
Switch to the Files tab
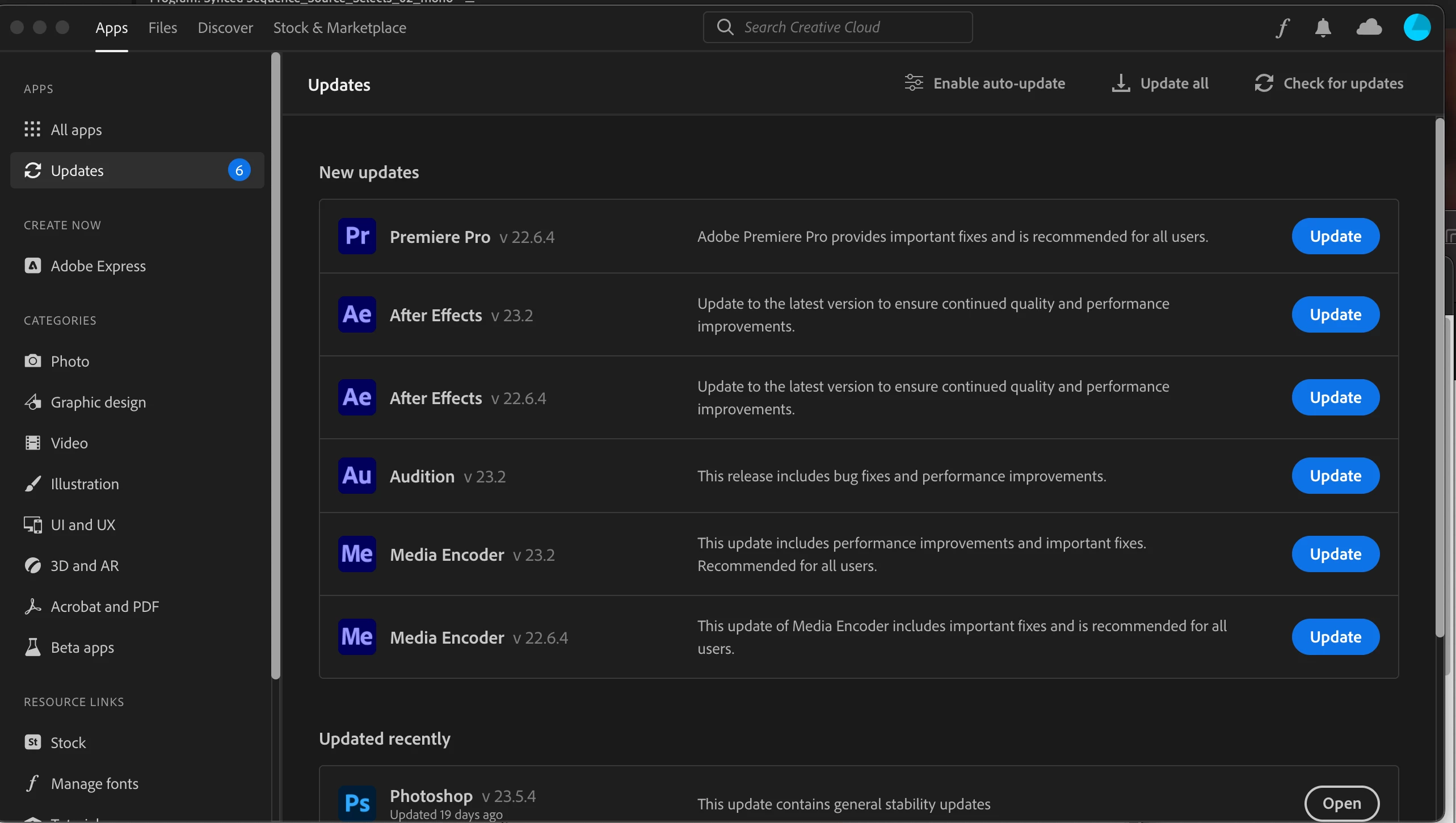163,27
